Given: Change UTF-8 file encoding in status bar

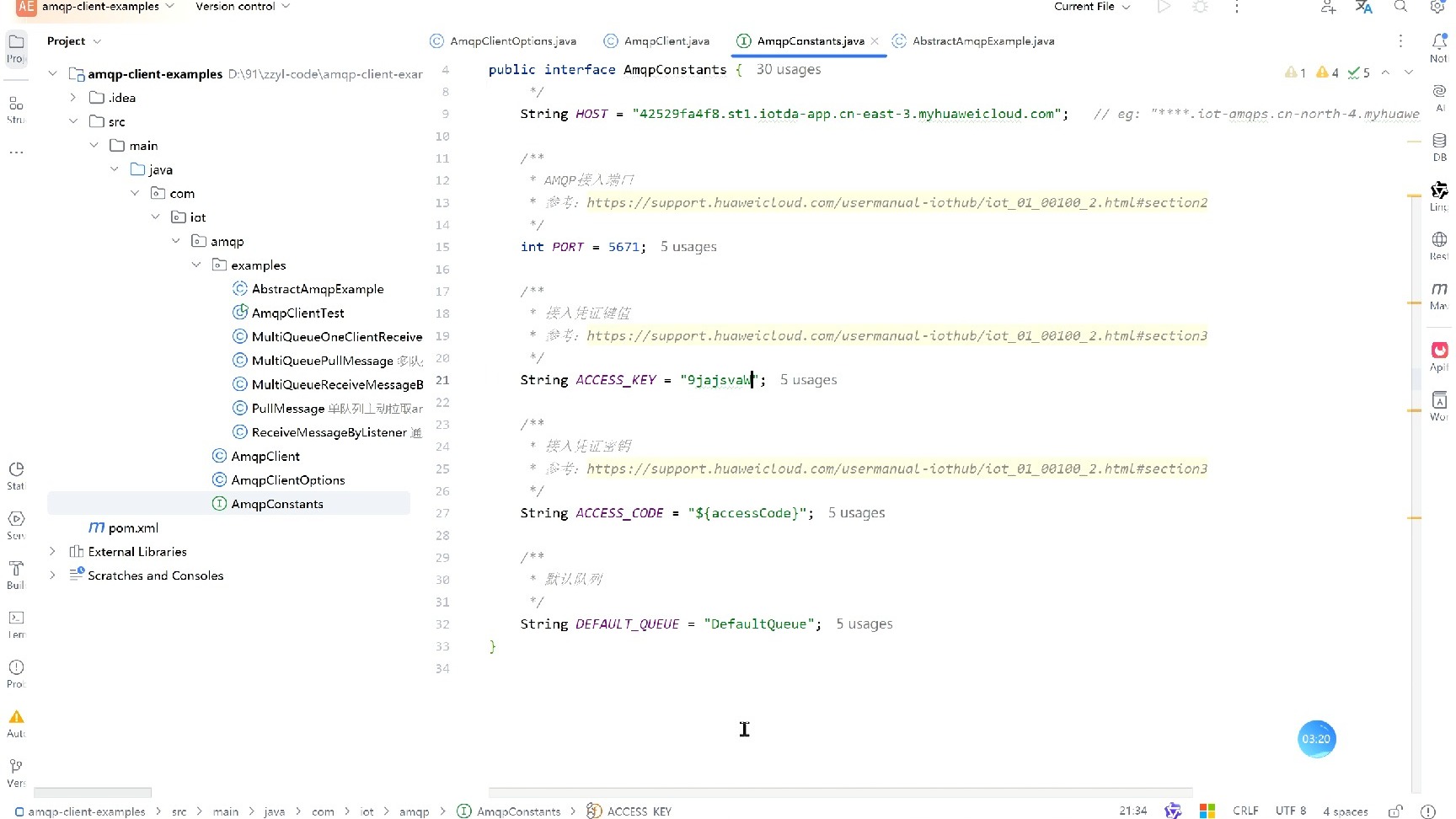Looking at the screenshot, I should [1290, 811].
